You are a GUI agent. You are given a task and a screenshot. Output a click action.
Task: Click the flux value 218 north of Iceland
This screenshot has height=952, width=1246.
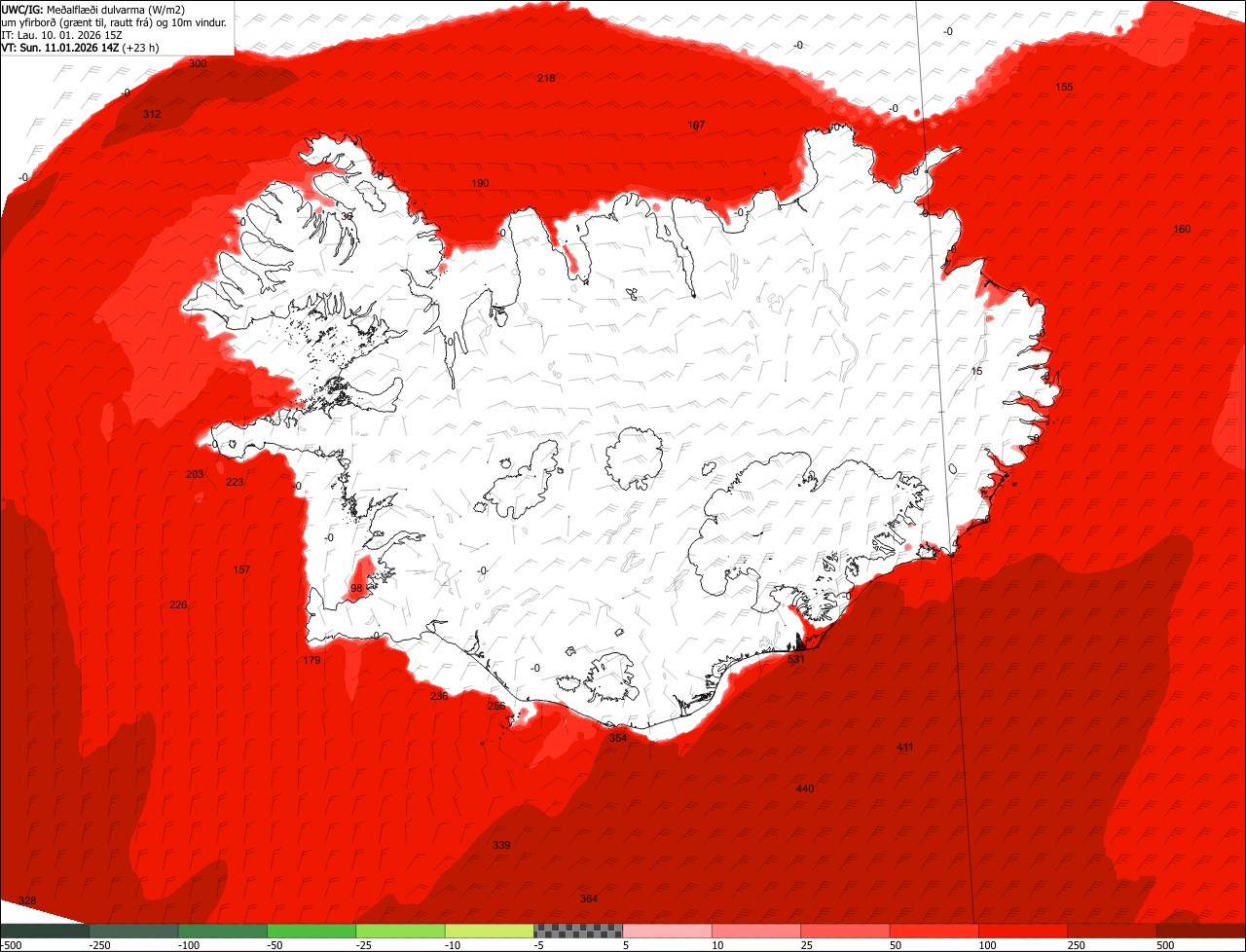[x=546, y=78]
